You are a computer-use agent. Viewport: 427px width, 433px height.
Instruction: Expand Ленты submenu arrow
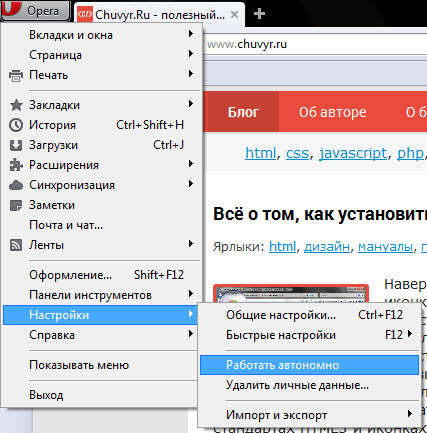click(191, 244)
